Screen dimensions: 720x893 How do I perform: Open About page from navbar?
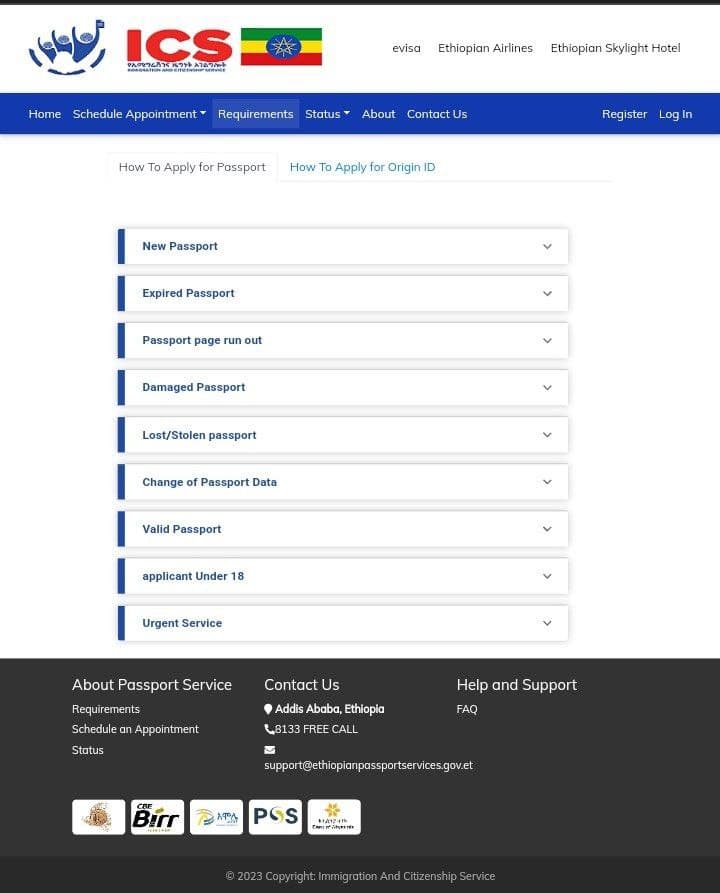378,114
